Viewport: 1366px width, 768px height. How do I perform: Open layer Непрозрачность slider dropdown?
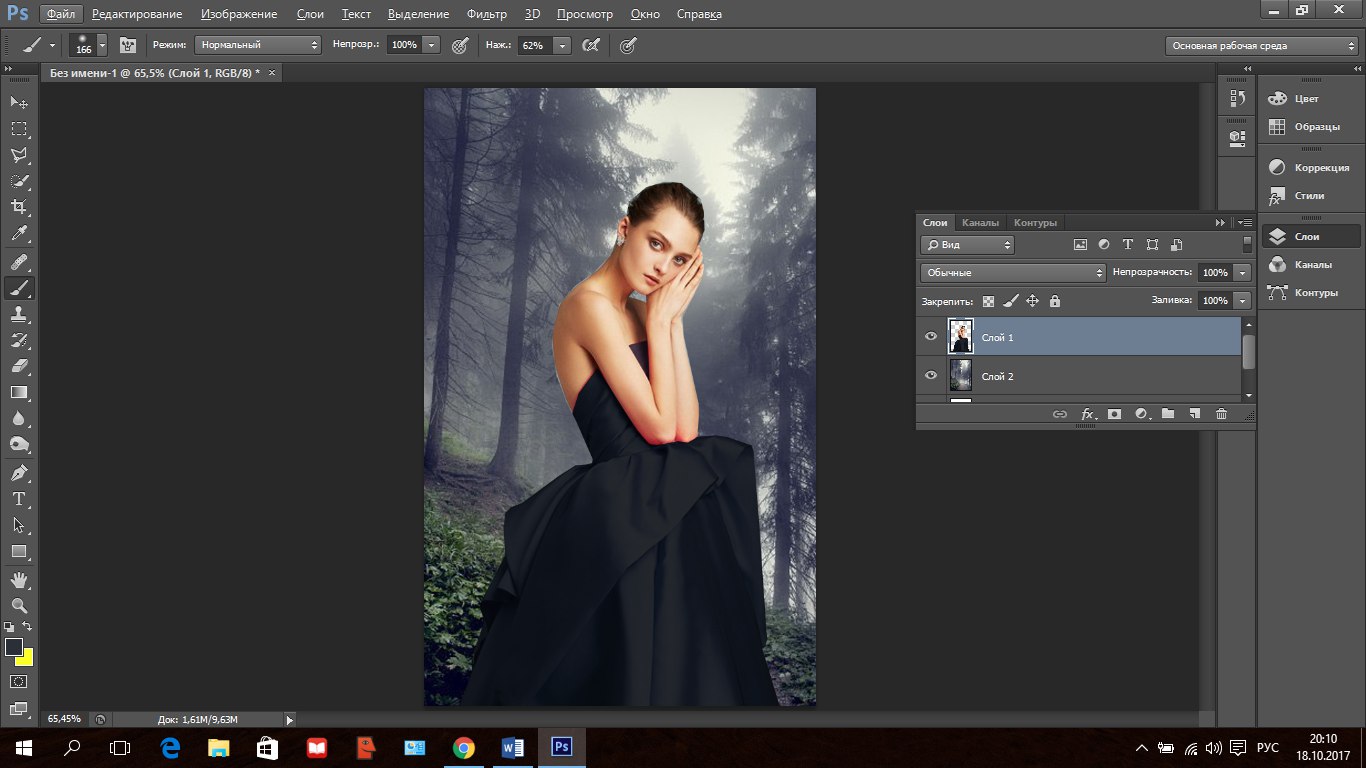1243,272
